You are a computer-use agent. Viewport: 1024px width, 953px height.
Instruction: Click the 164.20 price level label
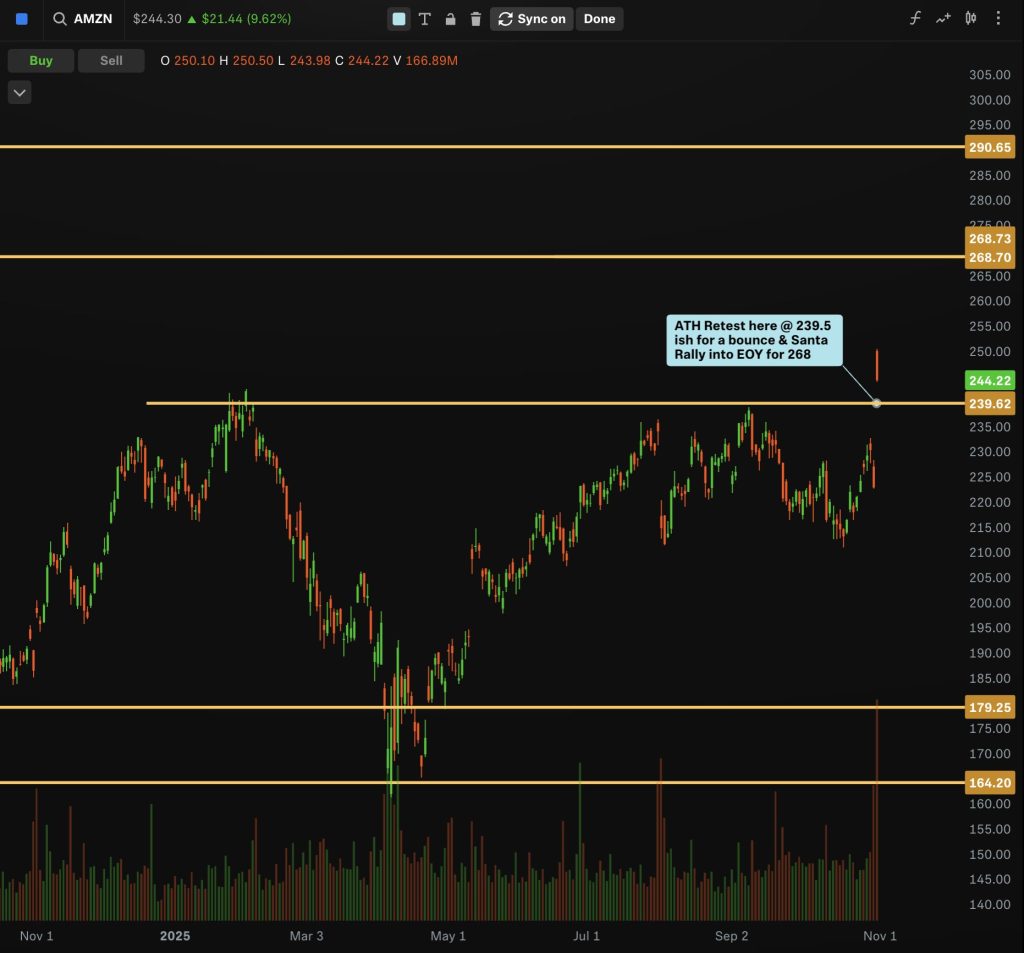(989, 783)
